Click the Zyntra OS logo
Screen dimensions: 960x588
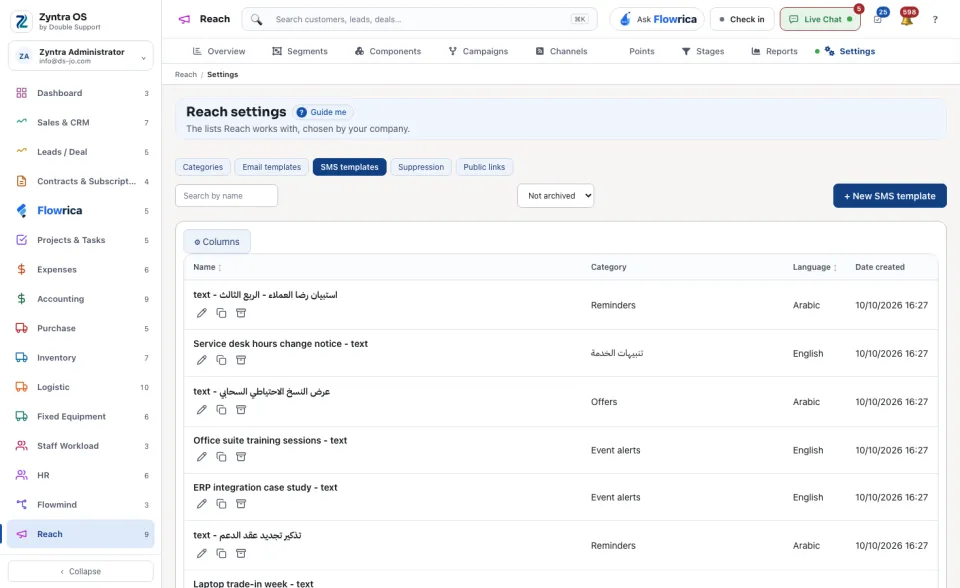(x=21, y=21)
